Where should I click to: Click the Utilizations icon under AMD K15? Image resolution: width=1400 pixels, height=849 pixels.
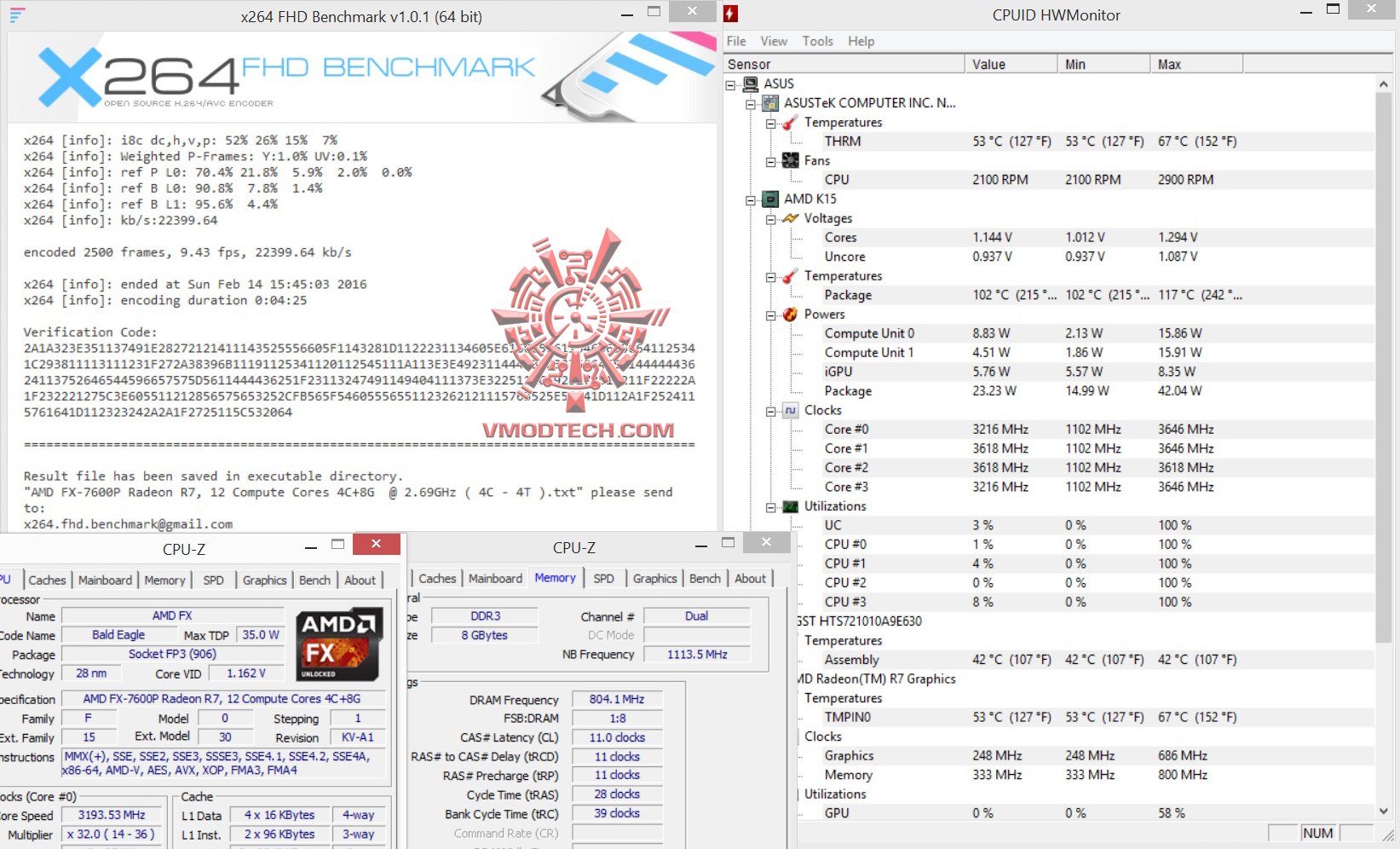[x=790, y=506]
